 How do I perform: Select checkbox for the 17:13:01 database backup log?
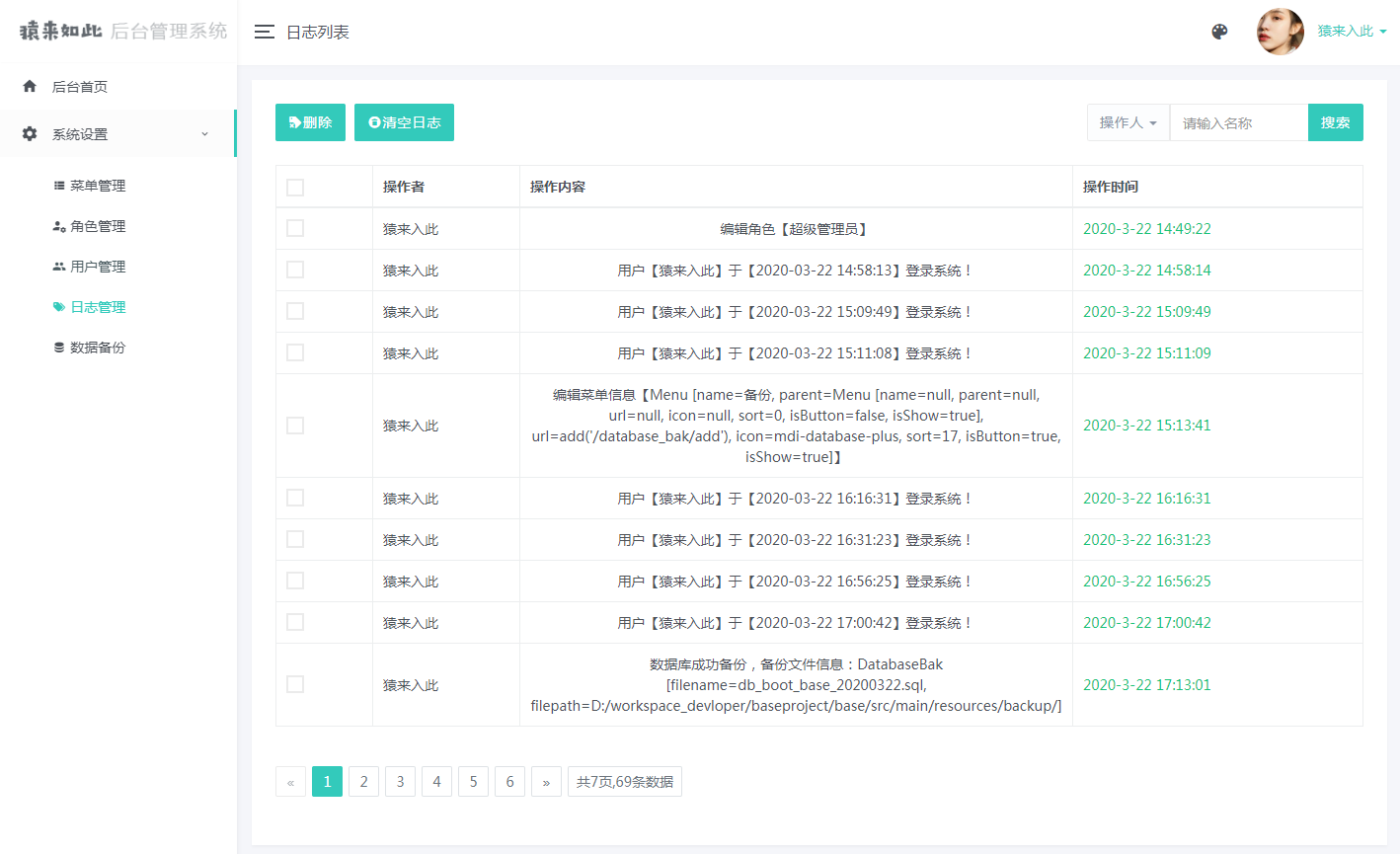(x=295, y=684)
